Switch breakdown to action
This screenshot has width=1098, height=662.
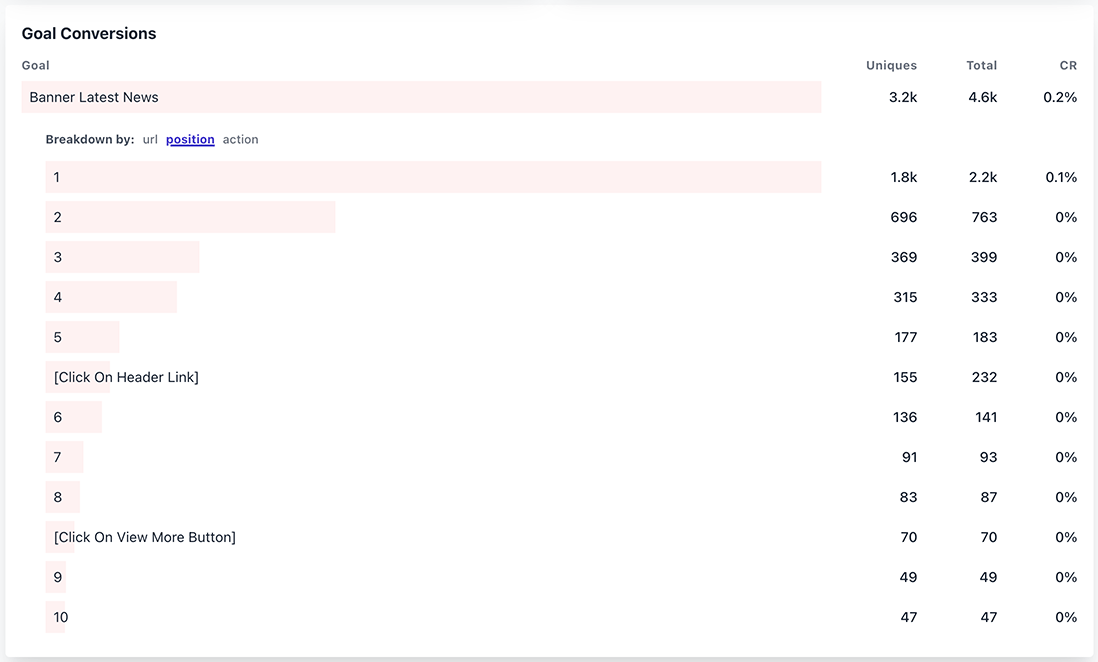240,140
